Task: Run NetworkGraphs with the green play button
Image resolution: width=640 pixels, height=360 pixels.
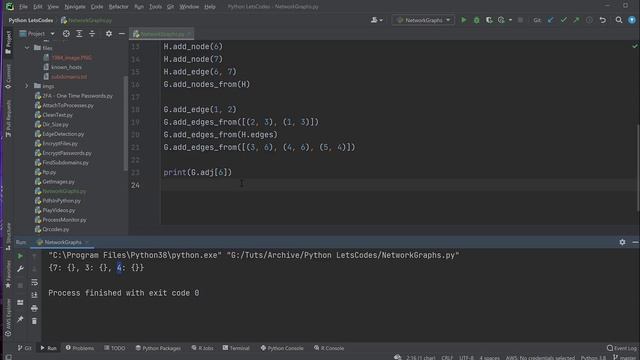Action: (464, 20)
